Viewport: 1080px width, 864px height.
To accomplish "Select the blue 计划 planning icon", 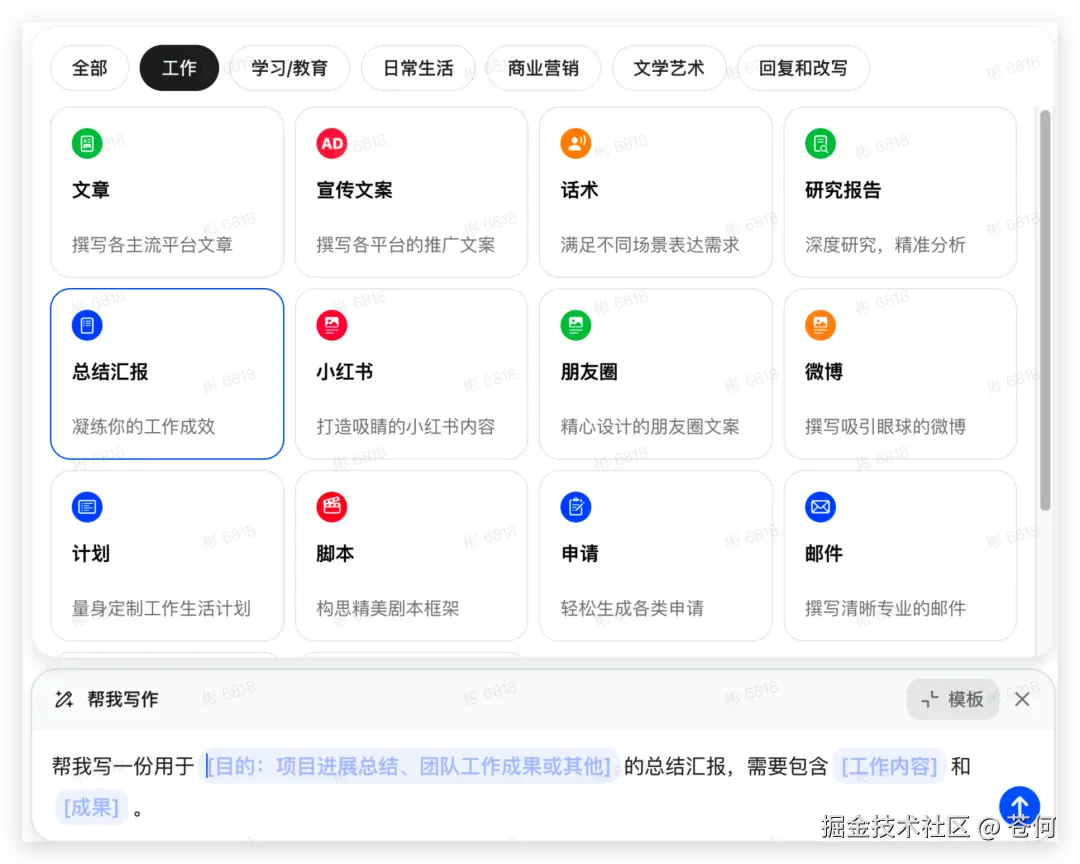I will tap(87, 507).
